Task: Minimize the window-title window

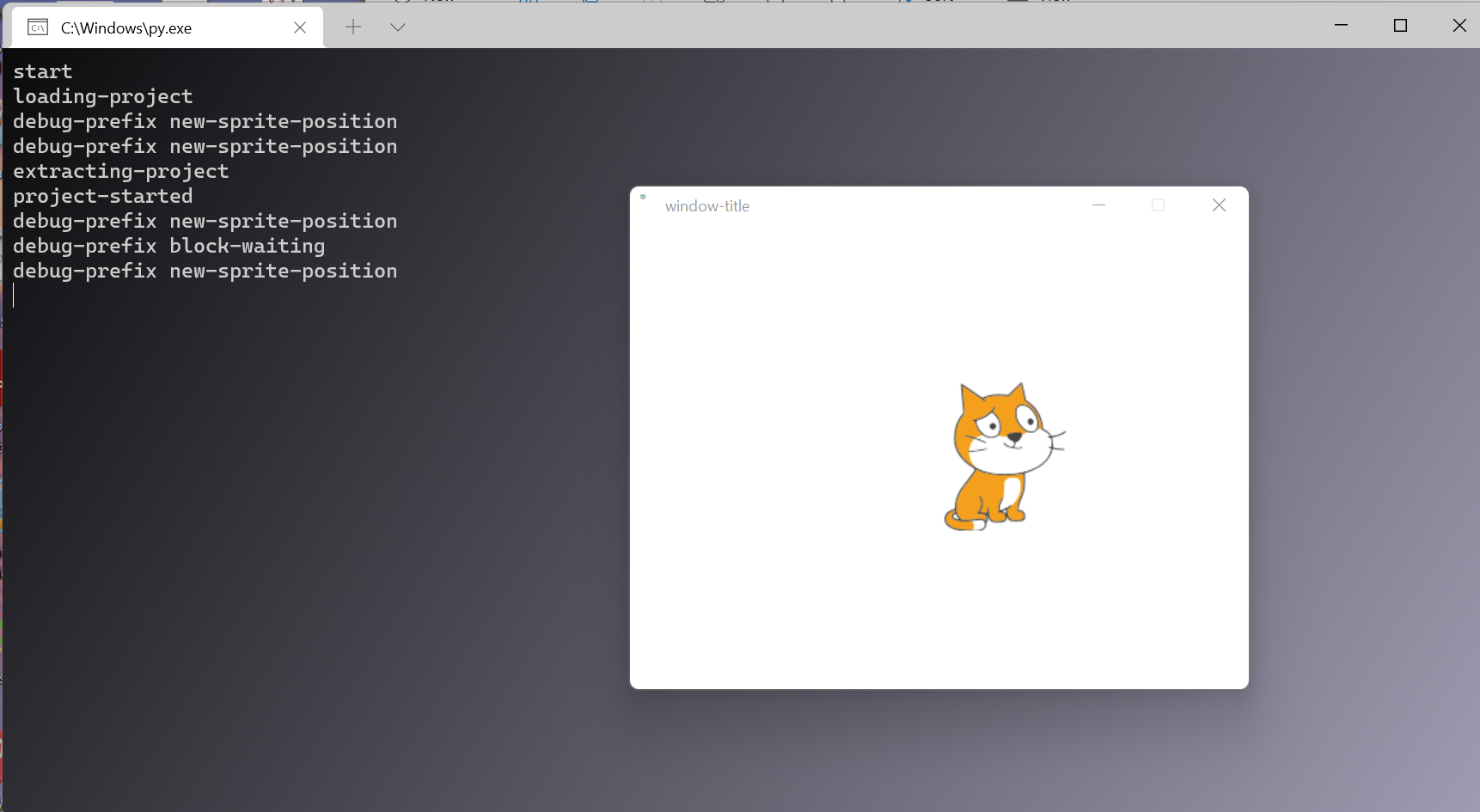Action: [1098, 205]
